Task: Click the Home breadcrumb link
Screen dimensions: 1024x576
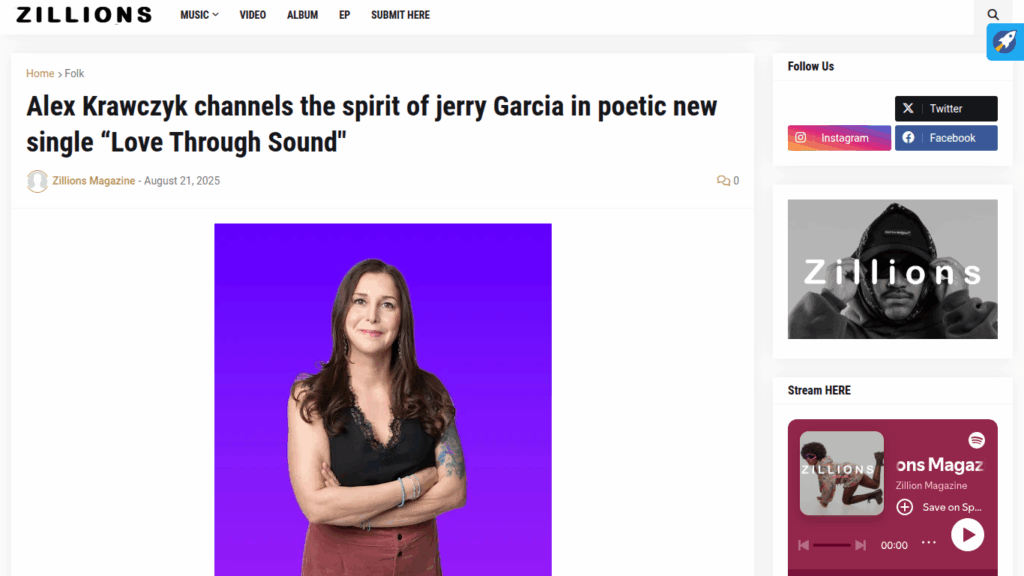Action: click(40, 74)
